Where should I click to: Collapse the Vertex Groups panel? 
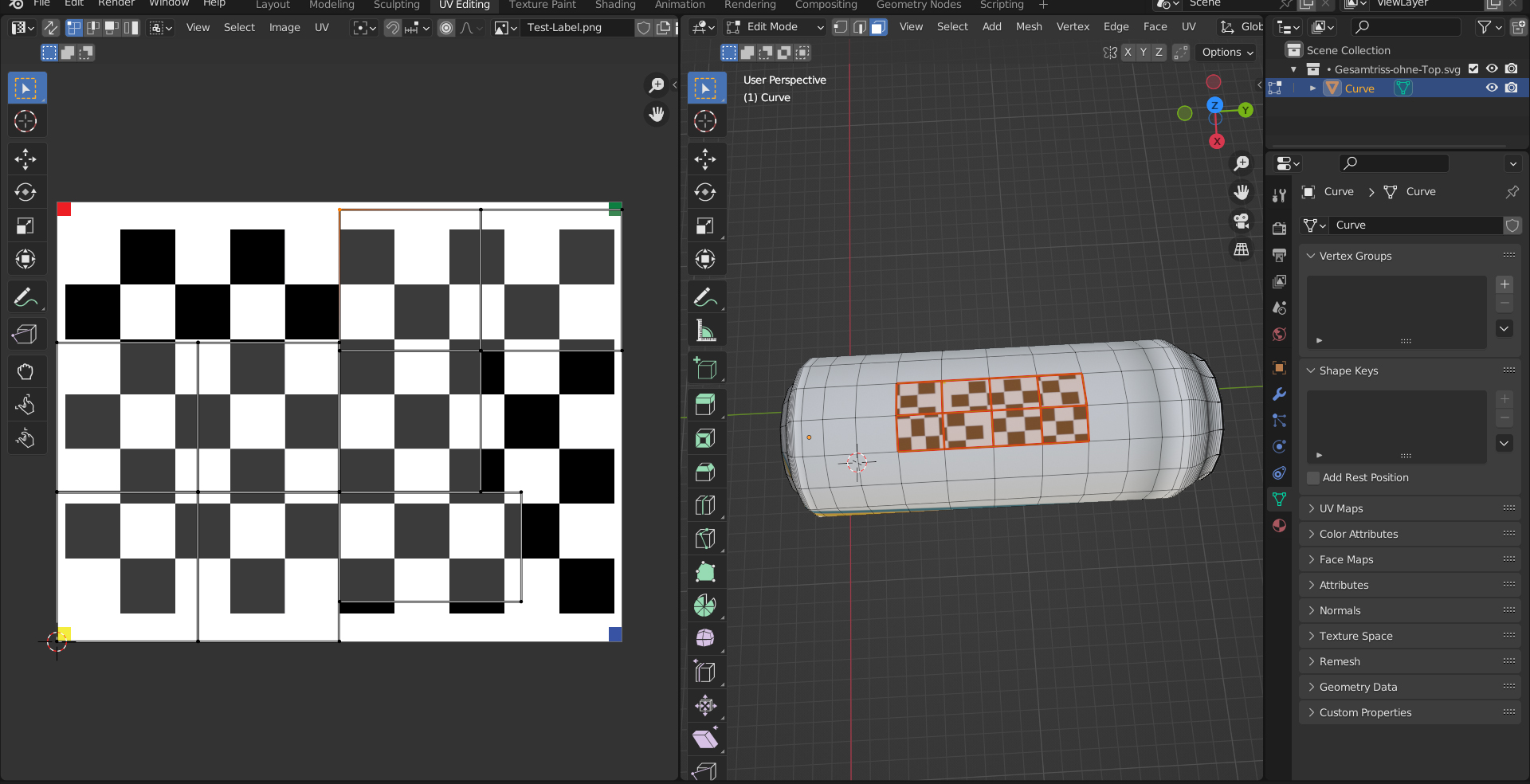(x=1355, y=256)
